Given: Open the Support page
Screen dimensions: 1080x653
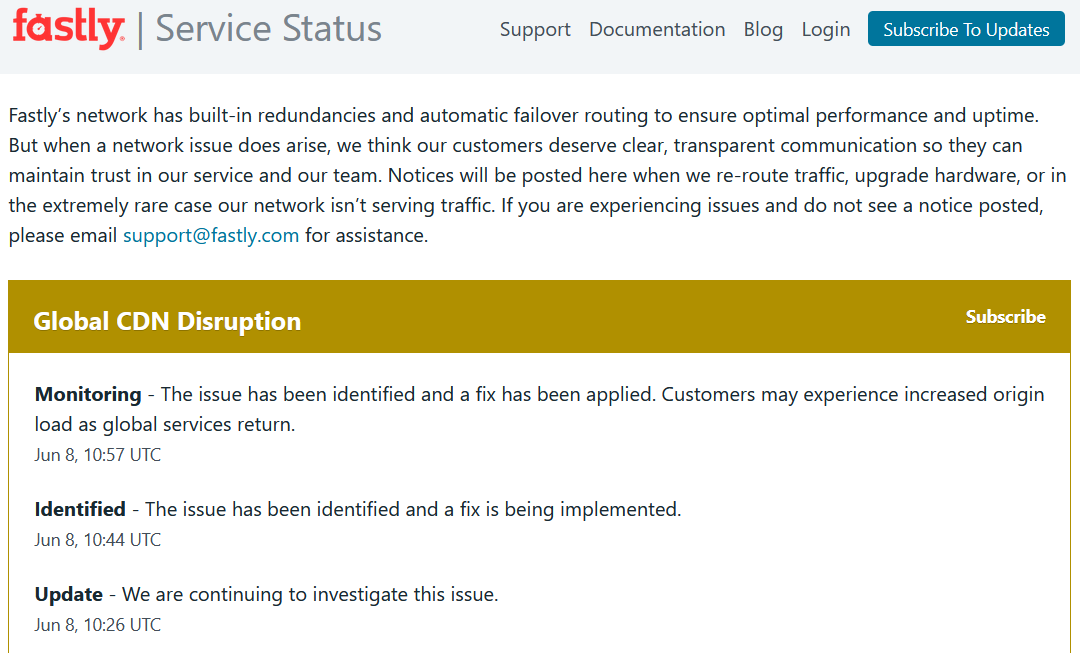Looking at the screenshot, I should (535, 30).
